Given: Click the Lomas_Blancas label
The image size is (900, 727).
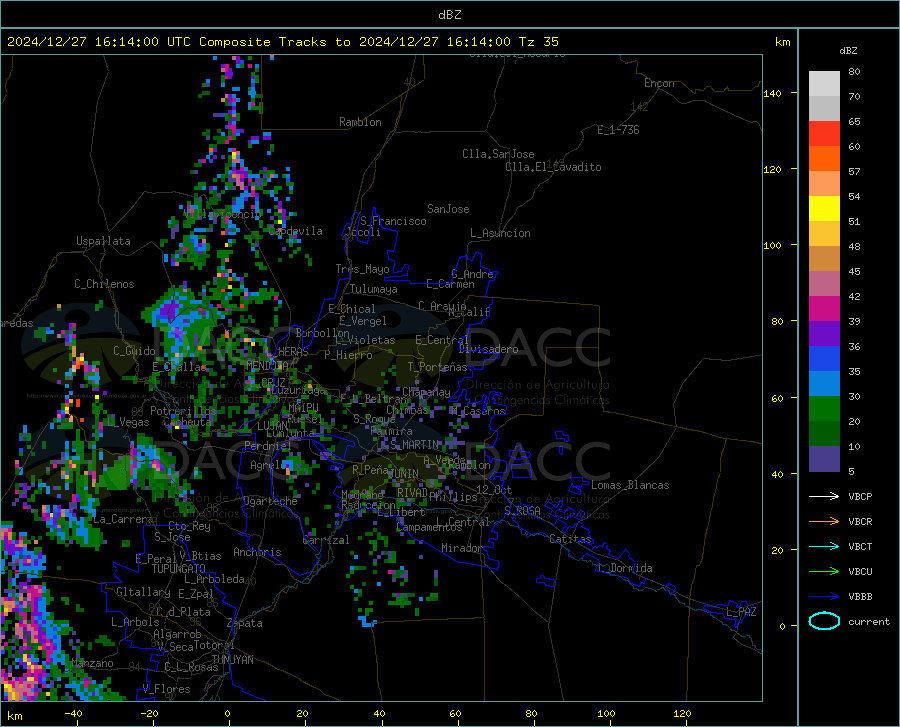Looking at the screenshot, I should (630, 485).
